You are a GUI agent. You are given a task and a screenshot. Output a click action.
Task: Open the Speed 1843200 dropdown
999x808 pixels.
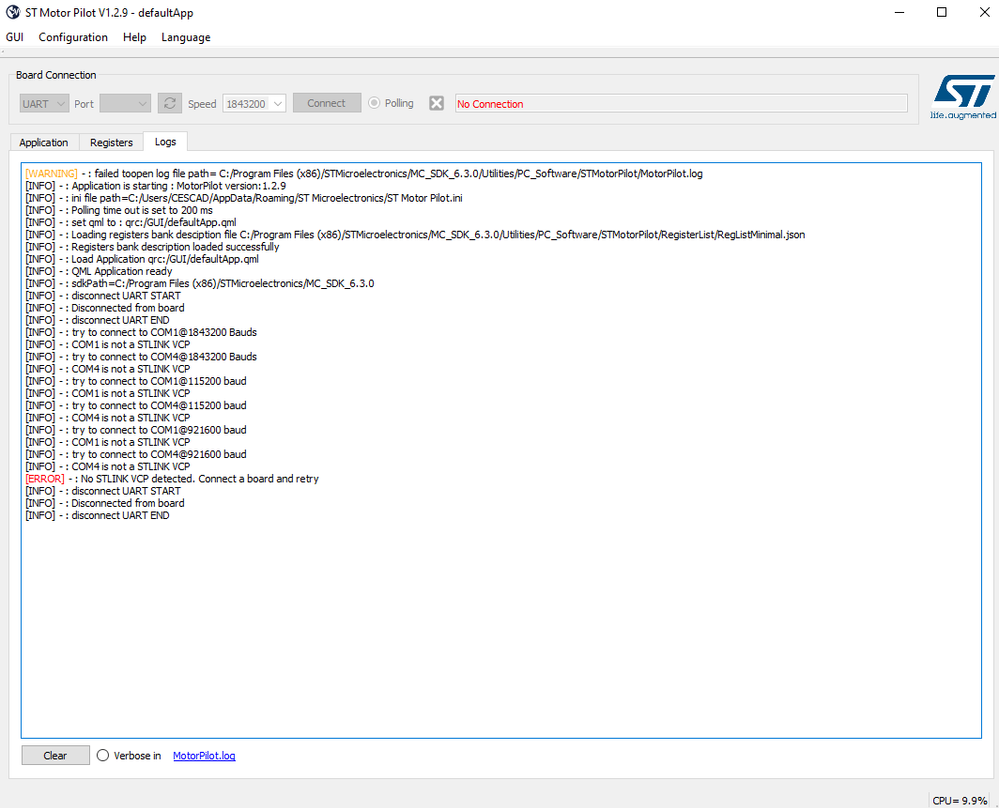[254, 103]
